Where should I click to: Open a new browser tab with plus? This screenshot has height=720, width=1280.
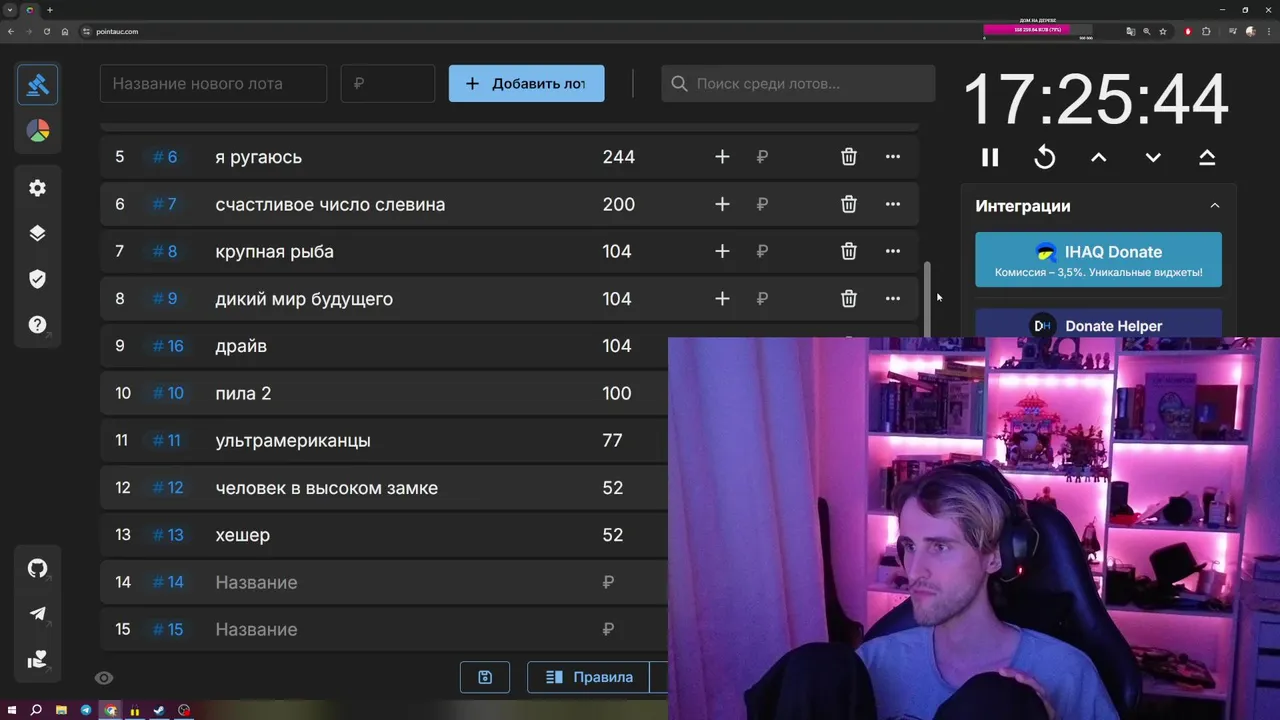[50, 10]
